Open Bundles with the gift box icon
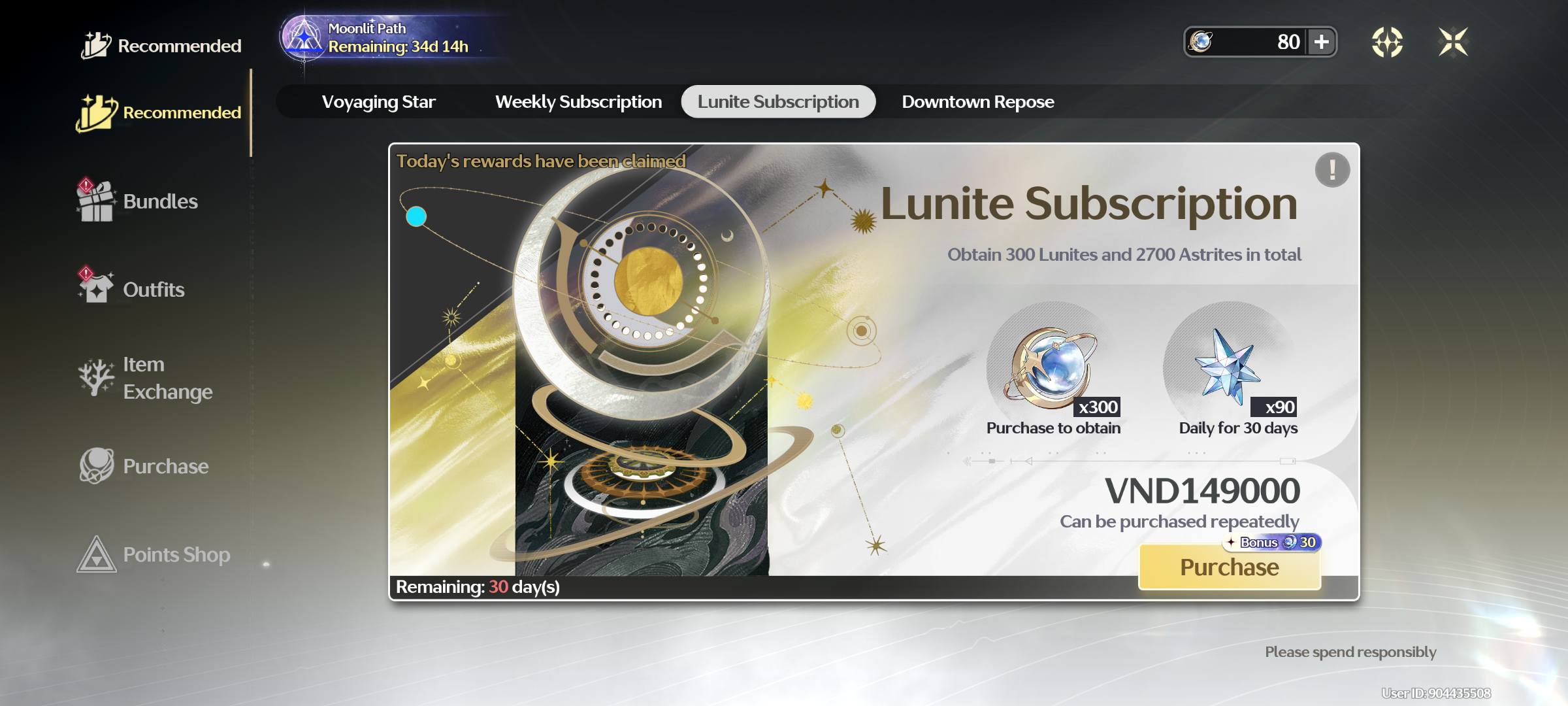The image size is (1568, 706). click(96, 201)
